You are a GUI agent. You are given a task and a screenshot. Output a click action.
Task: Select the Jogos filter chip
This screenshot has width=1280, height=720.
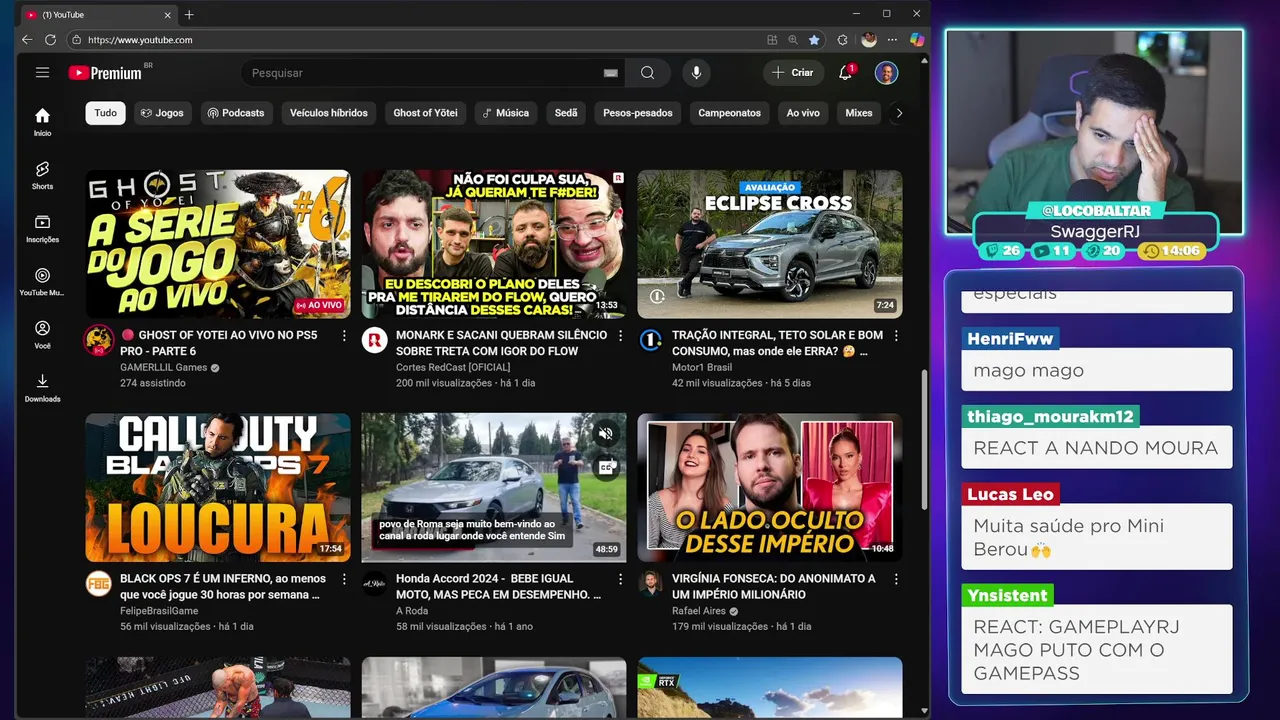(162, 113)
